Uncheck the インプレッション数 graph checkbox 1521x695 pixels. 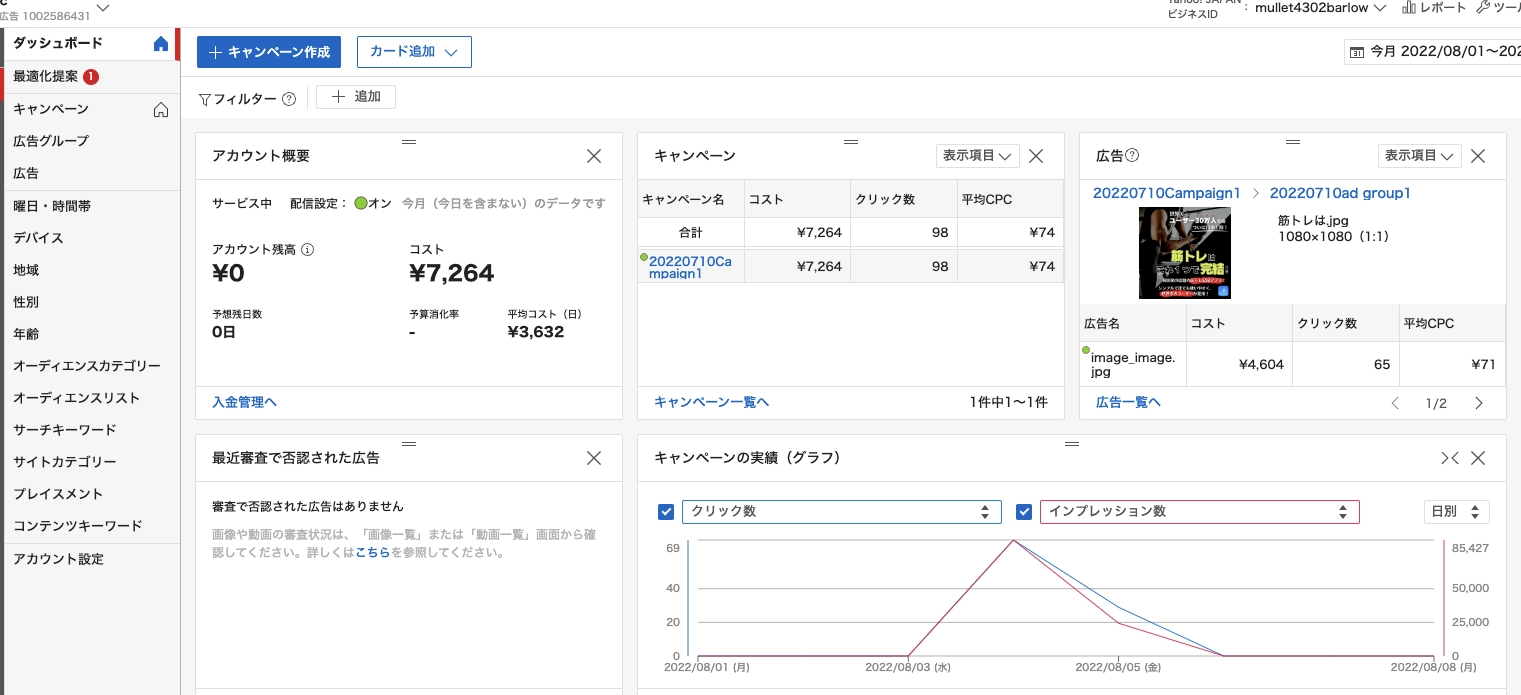(x=1024, y=512)
